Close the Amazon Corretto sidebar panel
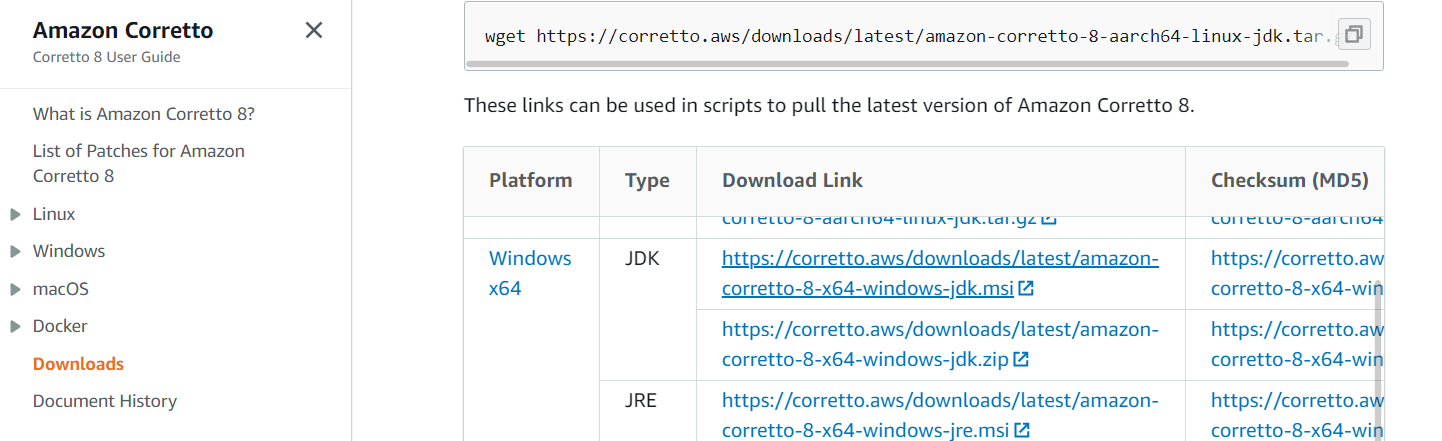Viewport: 1442px width, 441px height. coord(314,31)
